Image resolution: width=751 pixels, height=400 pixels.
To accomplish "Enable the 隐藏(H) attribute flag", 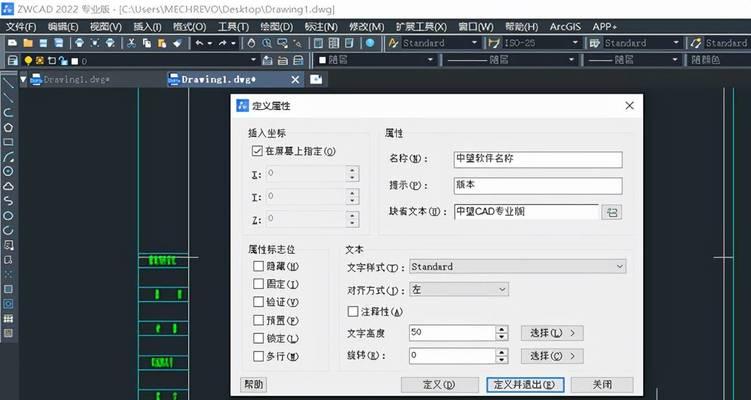I will coord(258,266).
